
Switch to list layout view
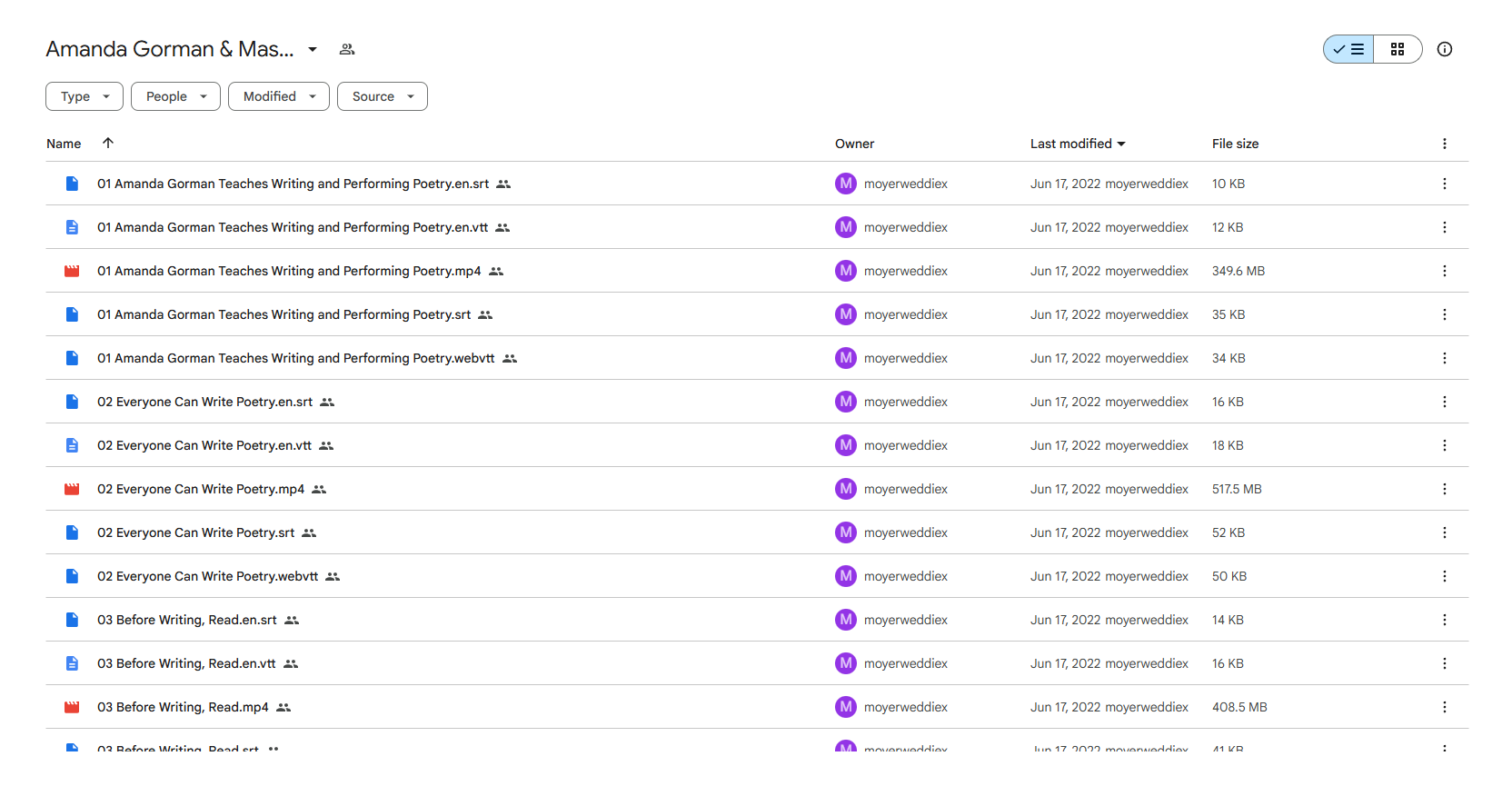coord(1348,49)
